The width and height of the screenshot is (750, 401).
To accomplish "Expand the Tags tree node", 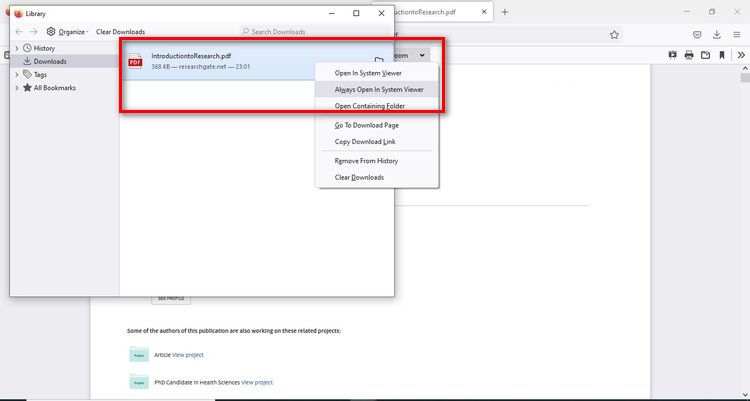I will (17, 75).
